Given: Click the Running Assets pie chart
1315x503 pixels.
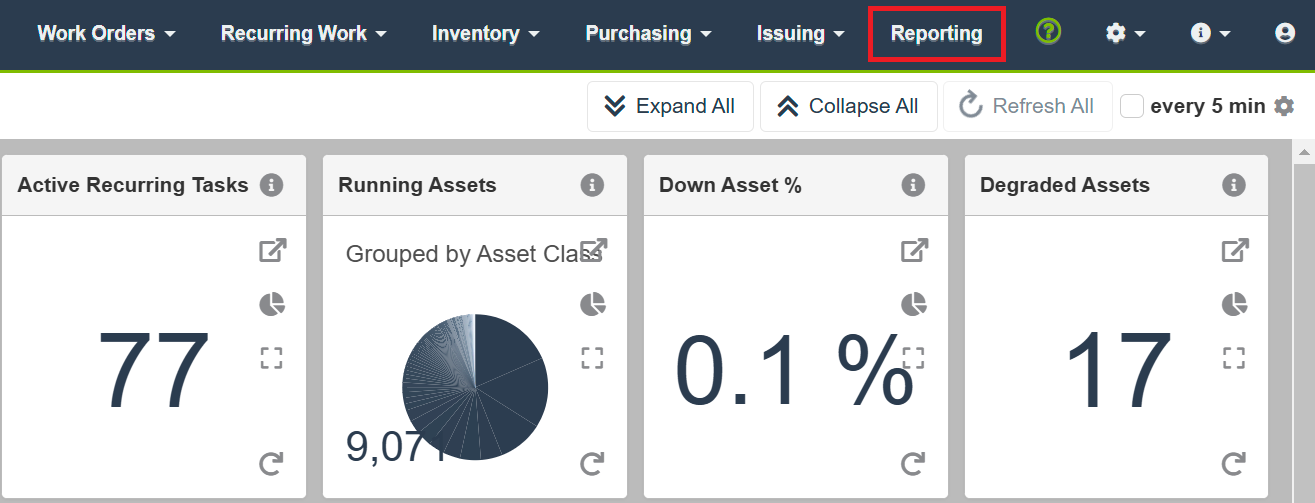Looking at the screenshot, I should (x=476, y=386).
